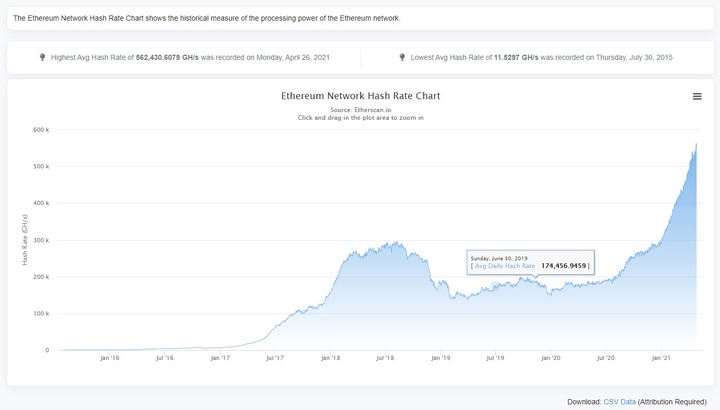Click the highlighted data point marker near Jul '19
This screenshot has width=720, height=410.
495,286
